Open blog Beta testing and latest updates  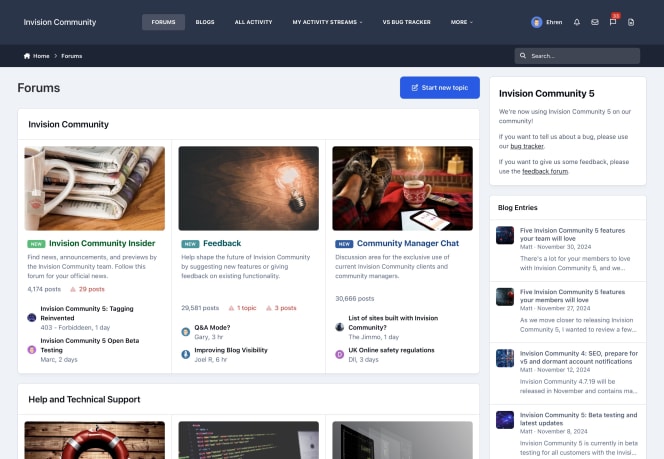pos(578,419)
